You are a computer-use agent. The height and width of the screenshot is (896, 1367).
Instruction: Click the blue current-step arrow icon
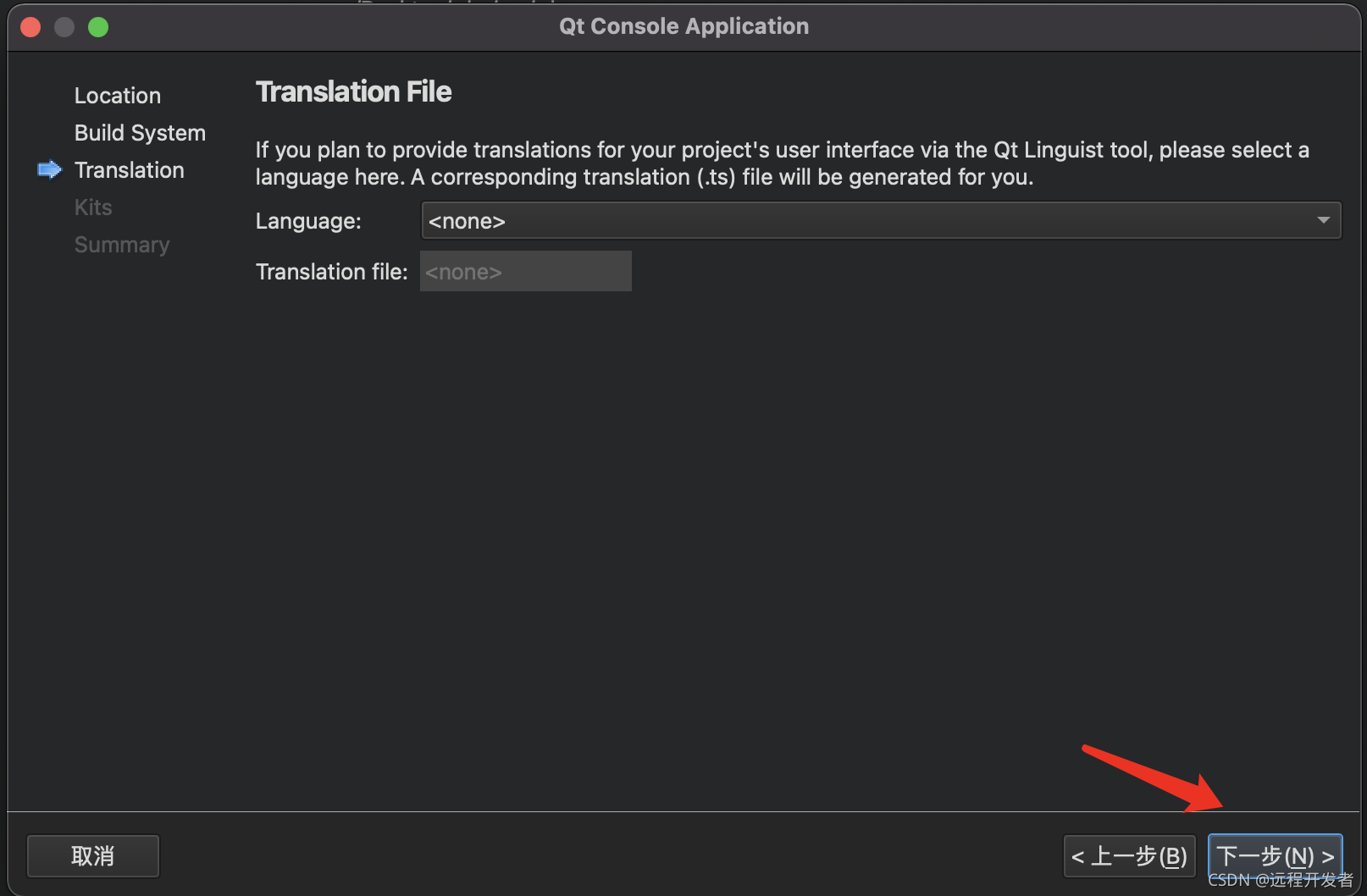[x=50, y=170]
